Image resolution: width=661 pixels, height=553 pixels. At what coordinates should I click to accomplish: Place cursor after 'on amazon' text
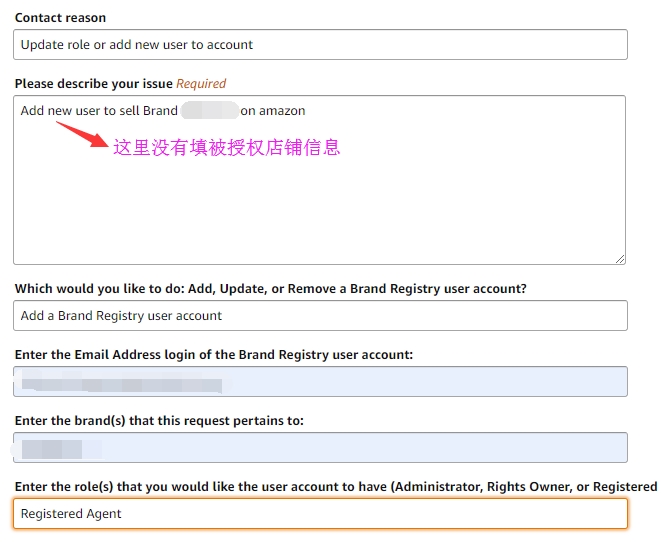[x=307, y=111]
